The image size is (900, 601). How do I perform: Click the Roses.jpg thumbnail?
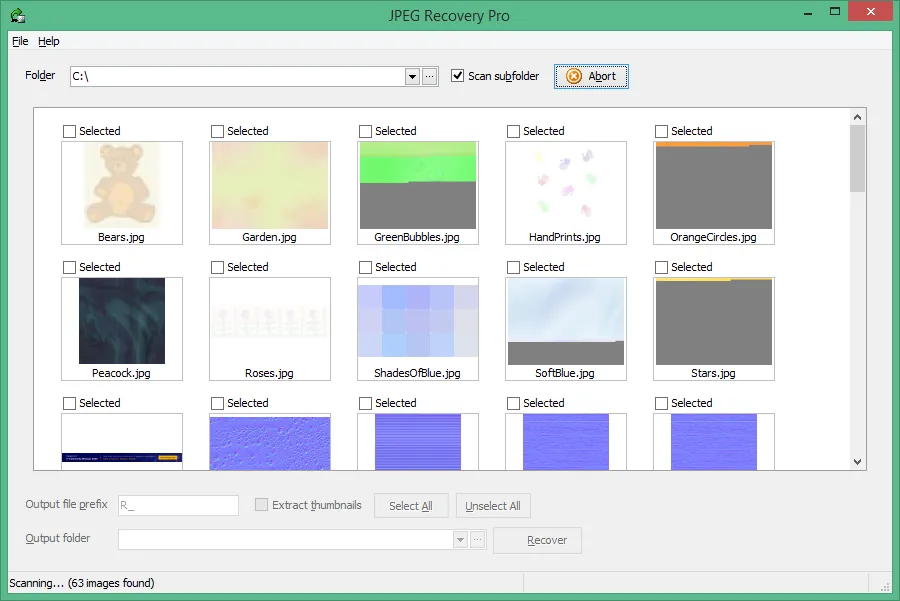point(270,321)
